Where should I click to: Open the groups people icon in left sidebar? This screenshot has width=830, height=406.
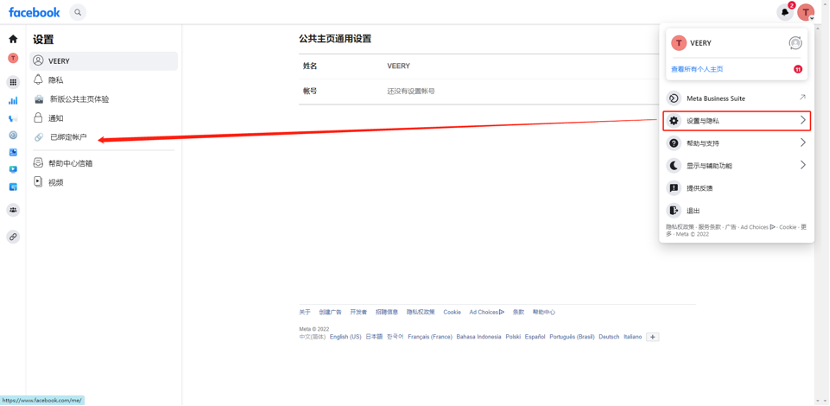(x=13, y=210)
